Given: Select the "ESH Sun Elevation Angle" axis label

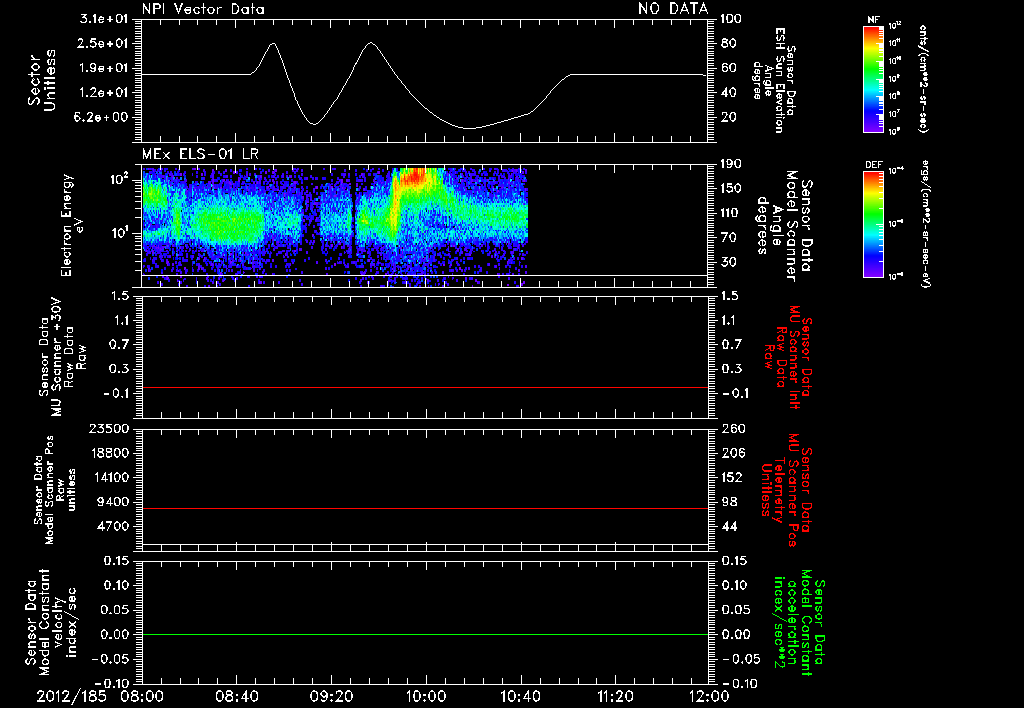Looking at the screenshot, I should click(775, 80).
